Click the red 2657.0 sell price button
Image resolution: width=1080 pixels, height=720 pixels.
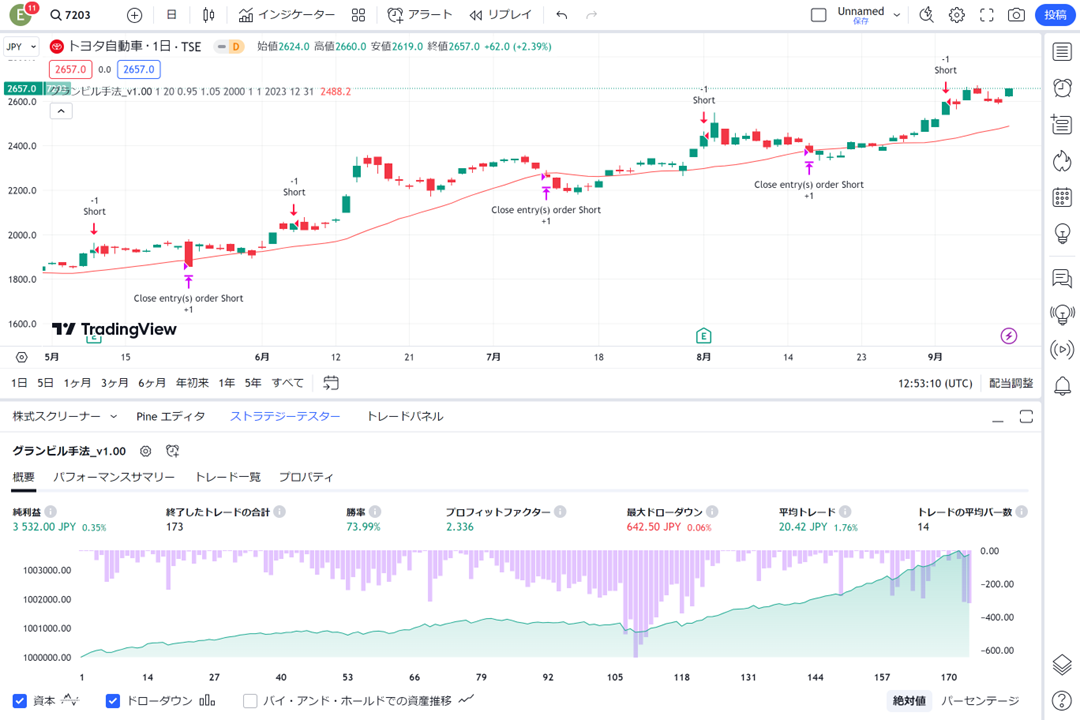(70, 70)
